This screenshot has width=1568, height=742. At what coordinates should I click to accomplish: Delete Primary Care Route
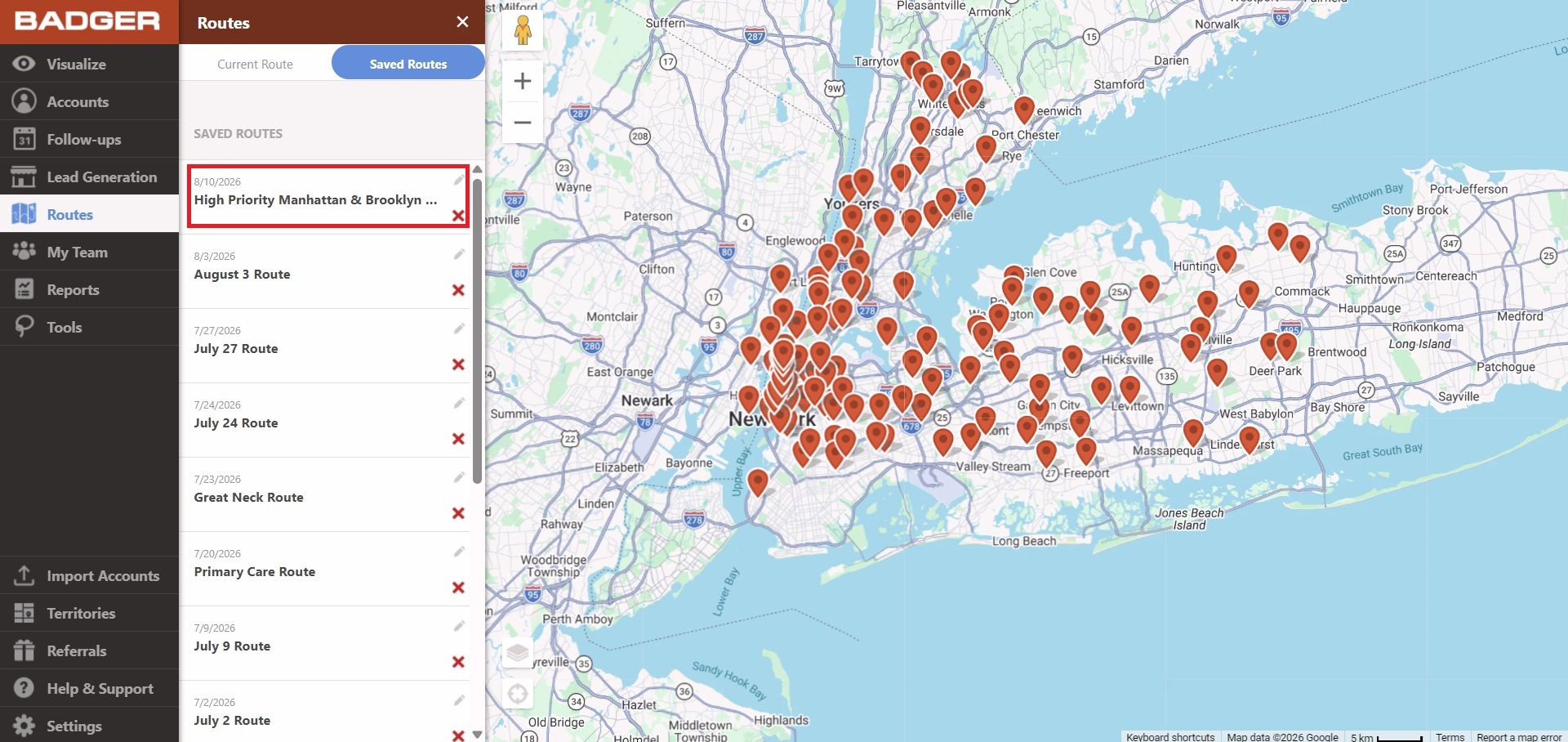[x=458, y=588]
